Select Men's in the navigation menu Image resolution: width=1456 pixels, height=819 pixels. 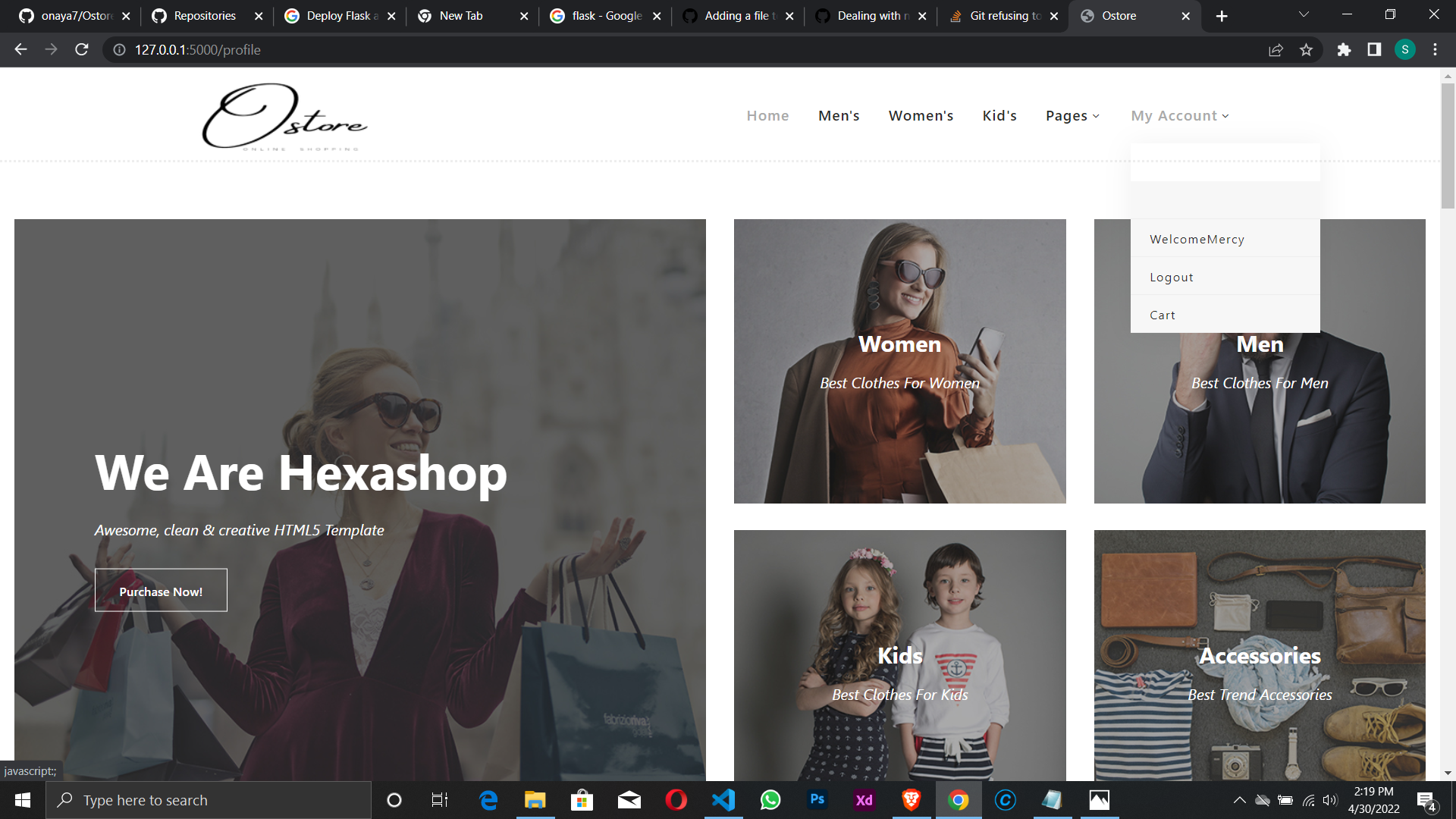click(x=838, y=115)
